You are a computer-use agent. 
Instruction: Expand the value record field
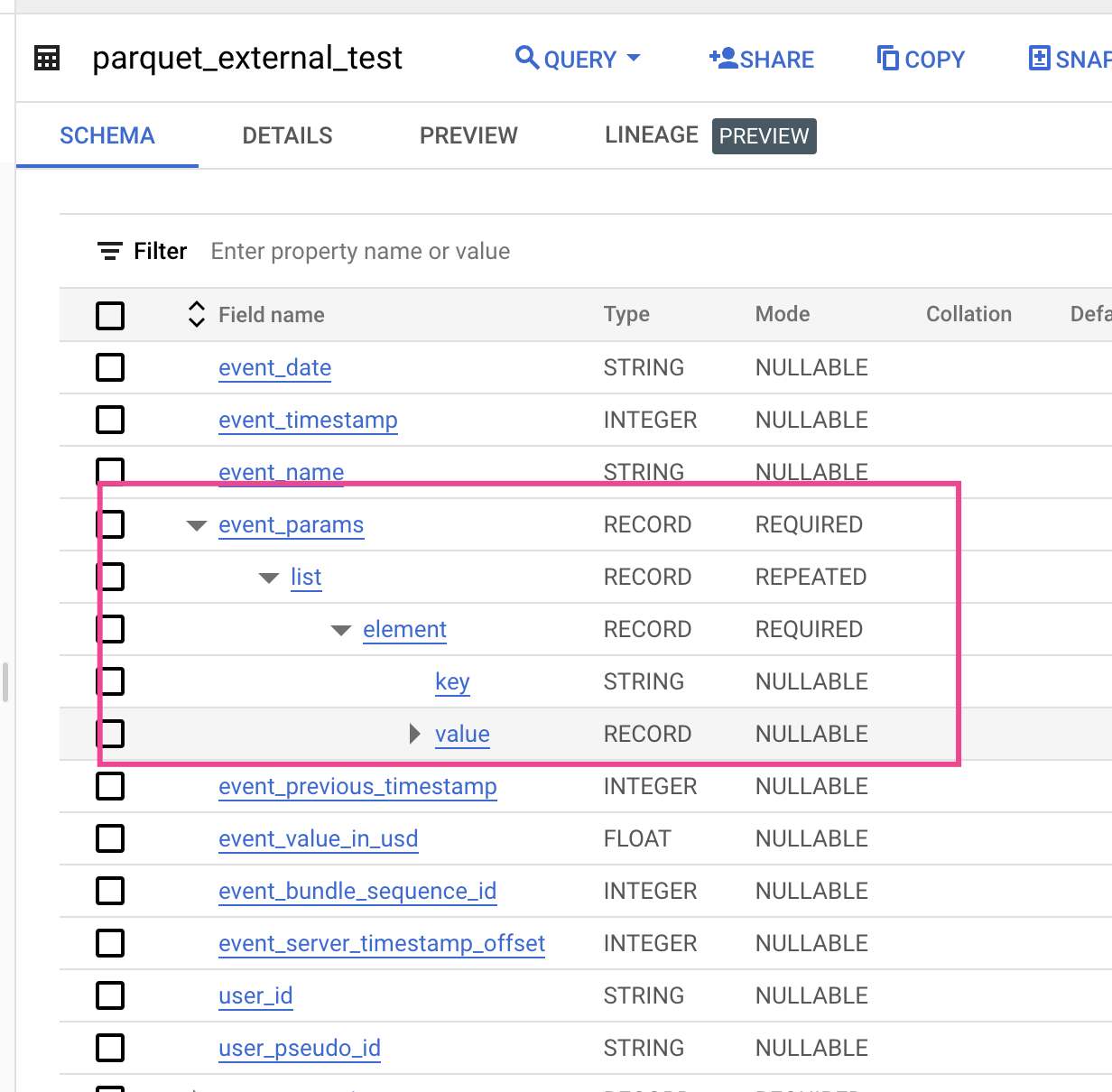click(x=414, y=734)
